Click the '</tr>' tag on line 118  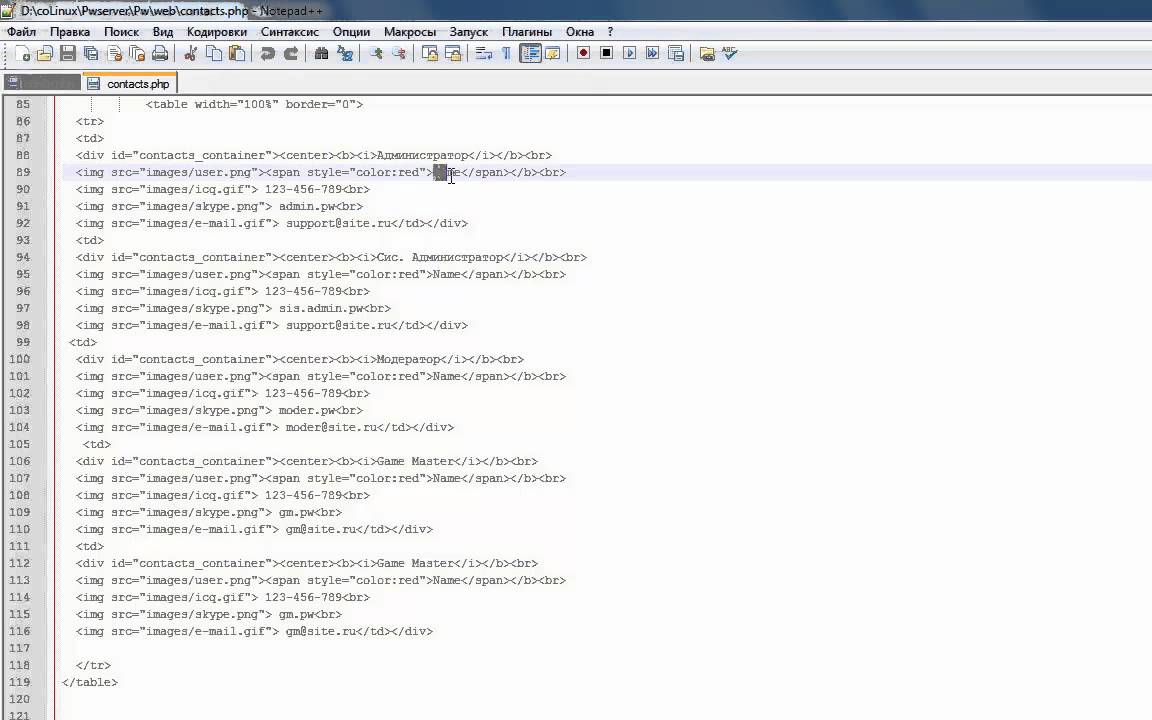93,665
